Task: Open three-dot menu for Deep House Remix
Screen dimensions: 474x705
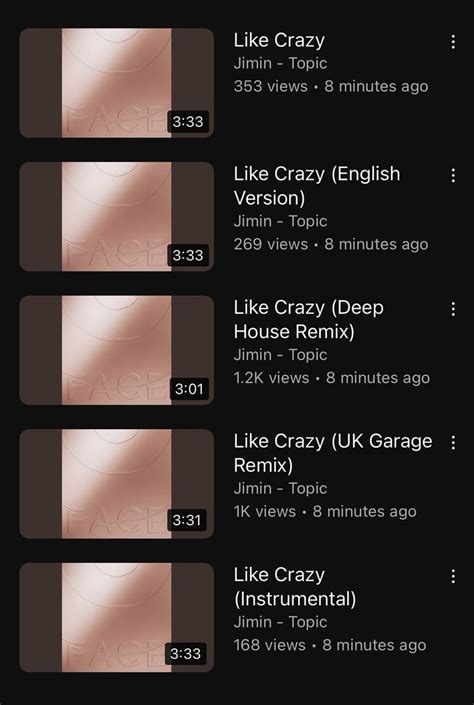Action: (x=453, y=309)
